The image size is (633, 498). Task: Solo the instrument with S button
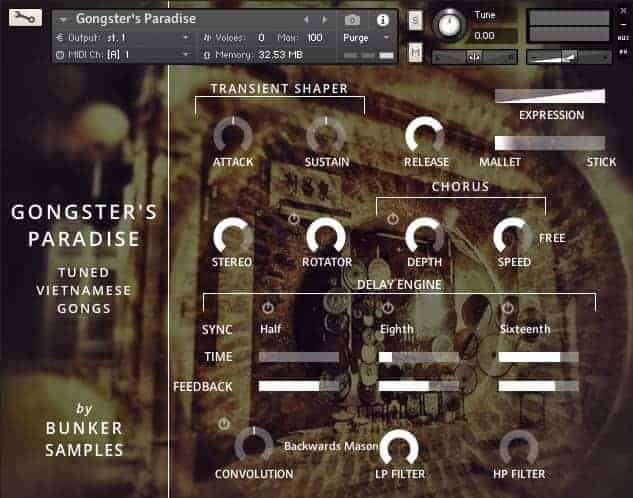coord(415,20)
